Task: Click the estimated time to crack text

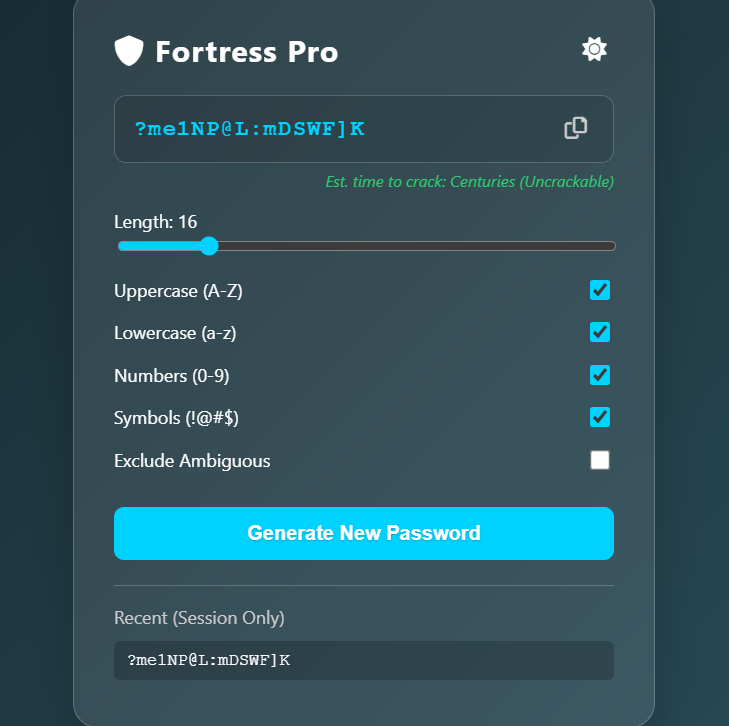Action: 469,182
